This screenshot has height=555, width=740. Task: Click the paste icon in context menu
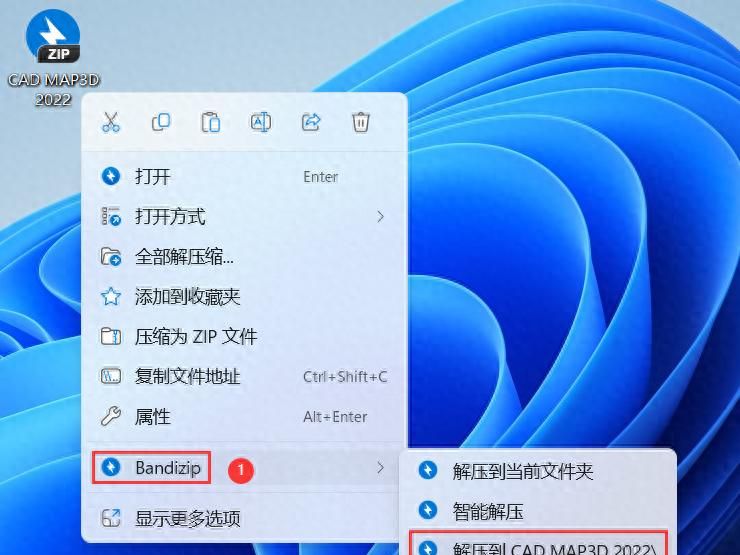pyautogui.click(x=211, y=122)
